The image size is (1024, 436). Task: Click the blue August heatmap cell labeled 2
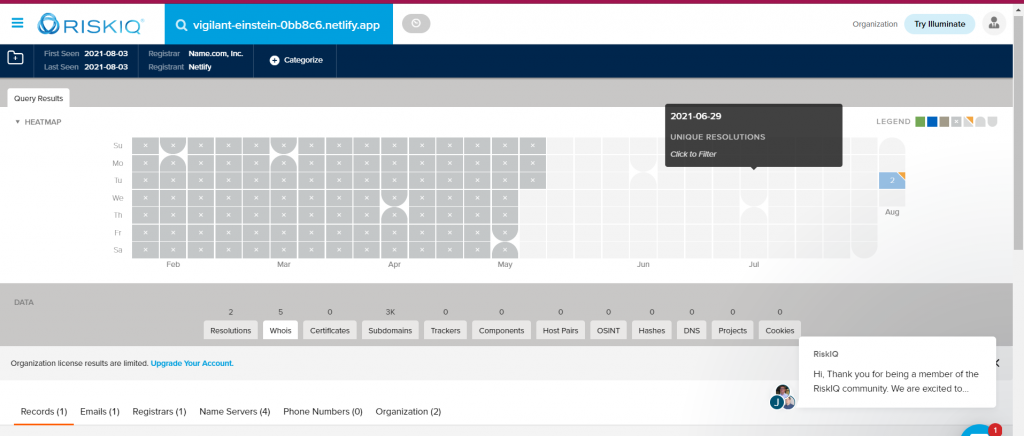pos(892,180)
